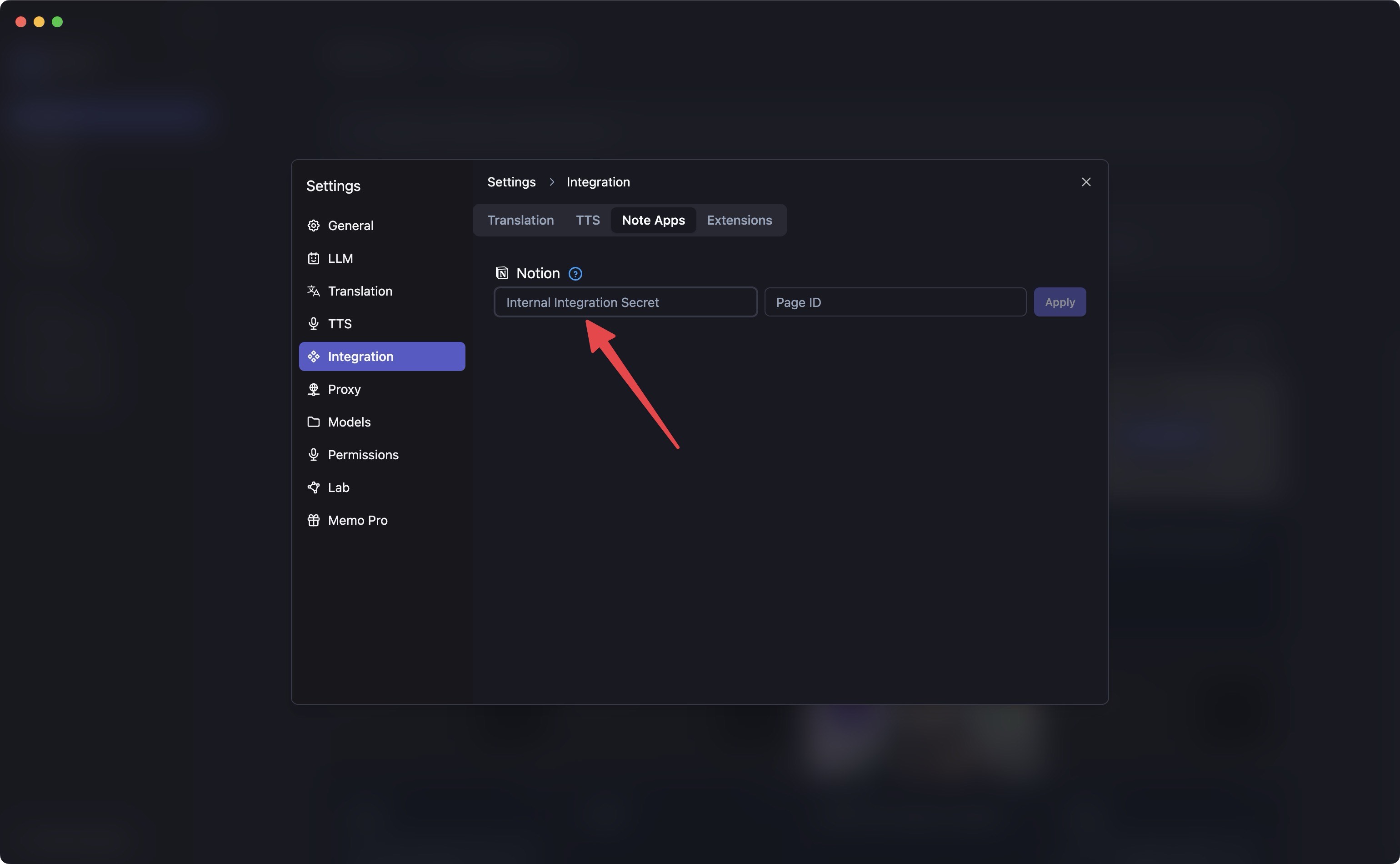Screen dimensions: 1400x864
Task: Open Memo Pro section
Action: tap(381, 520)
